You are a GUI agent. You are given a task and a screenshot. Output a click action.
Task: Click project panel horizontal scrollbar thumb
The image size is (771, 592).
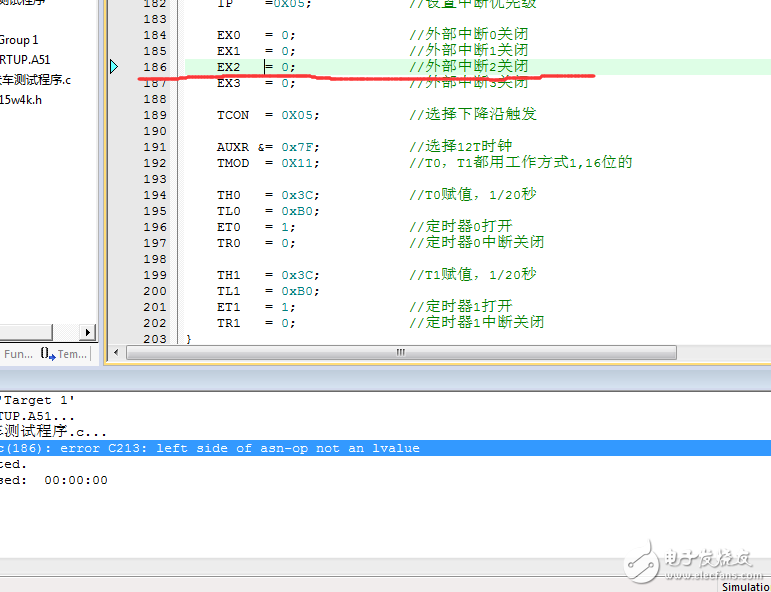26,332
